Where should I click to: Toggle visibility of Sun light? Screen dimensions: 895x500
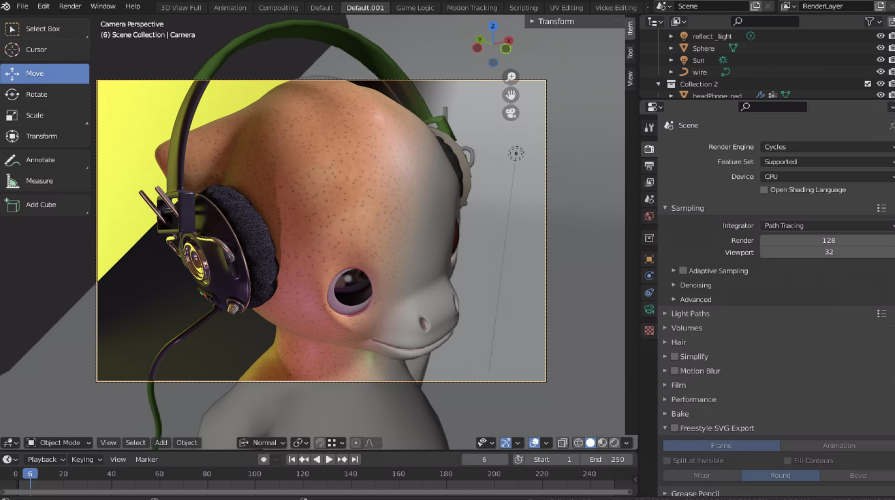[880, 60]
